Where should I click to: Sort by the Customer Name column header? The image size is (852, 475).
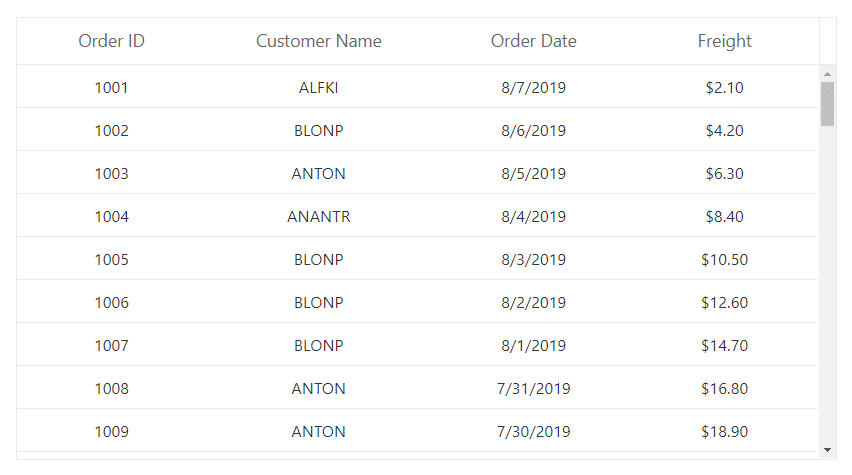[319, 41]
